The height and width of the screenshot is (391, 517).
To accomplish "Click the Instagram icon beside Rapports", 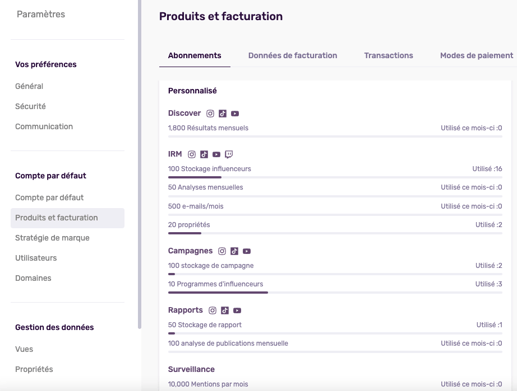I will (212, 311).
